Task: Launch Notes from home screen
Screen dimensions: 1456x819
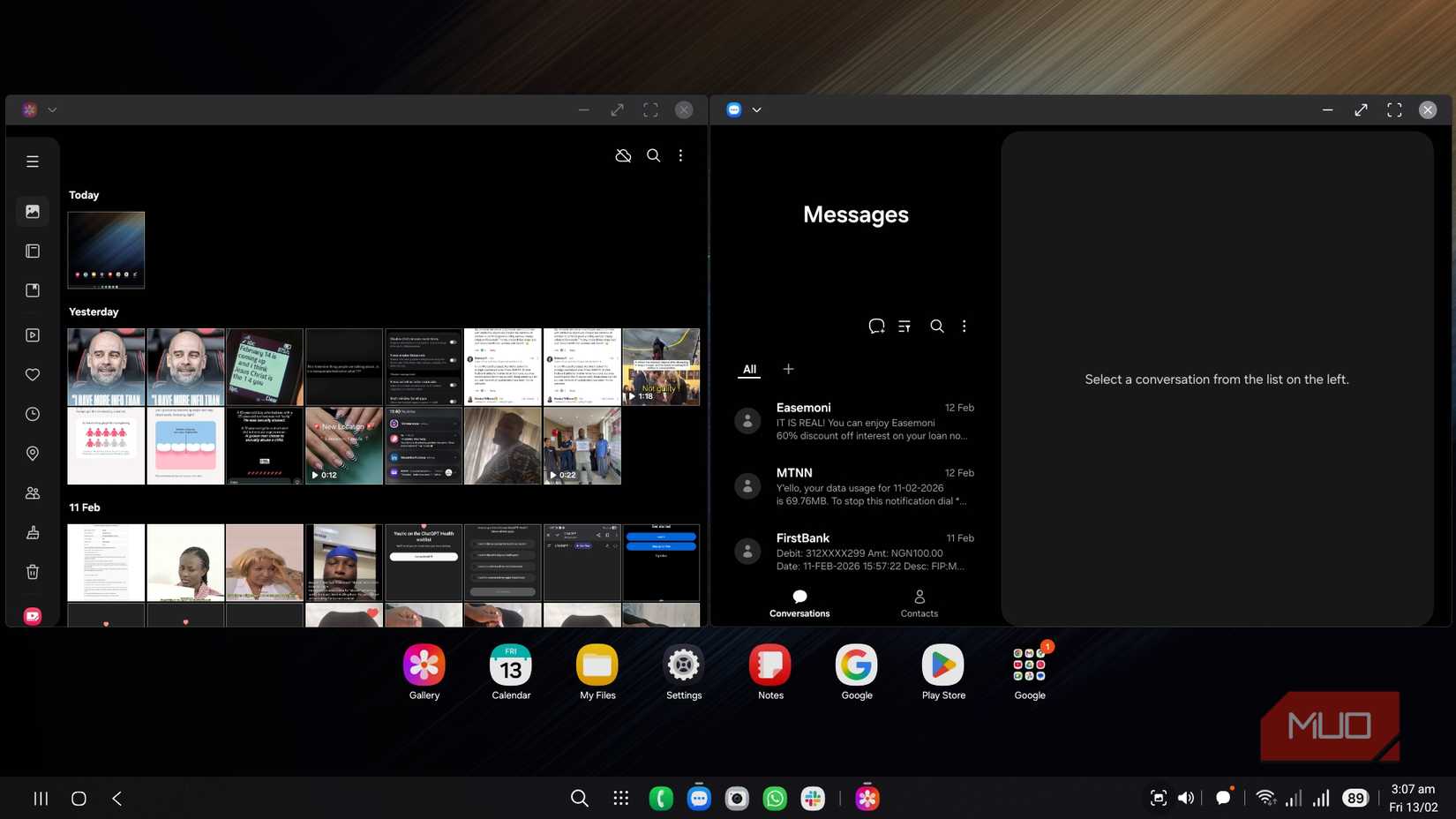Action: 770,672
